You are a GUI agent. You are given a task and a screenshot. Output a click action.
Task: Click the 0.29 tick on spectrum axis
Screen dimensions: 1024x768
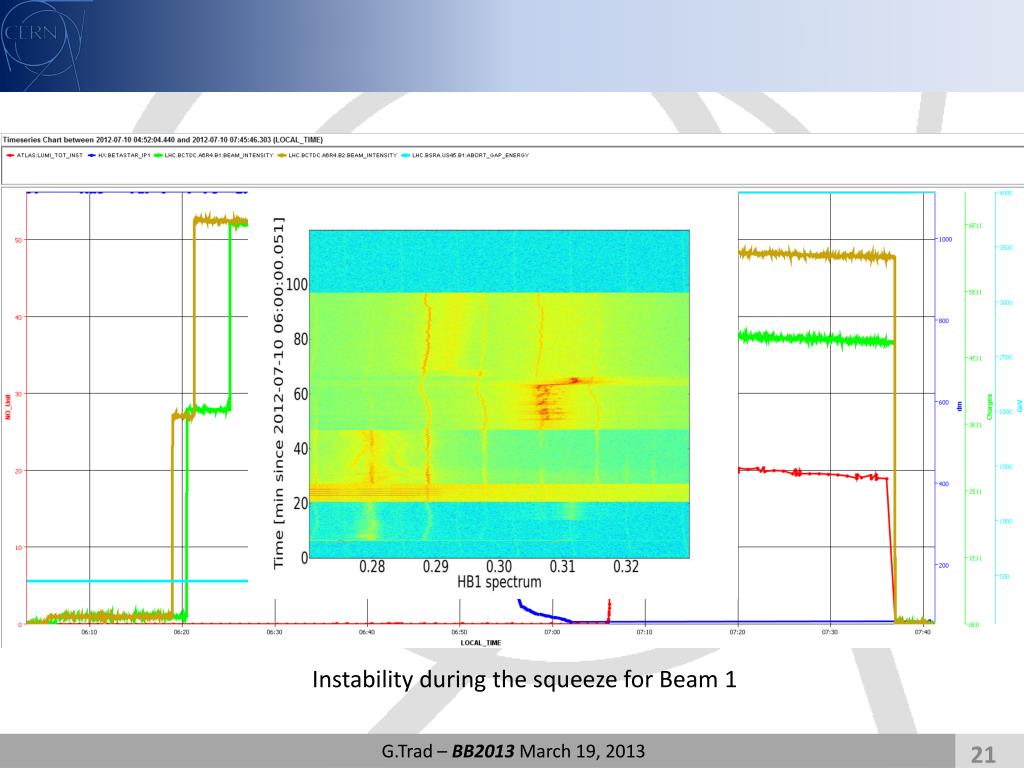click(x=436, y=566)
